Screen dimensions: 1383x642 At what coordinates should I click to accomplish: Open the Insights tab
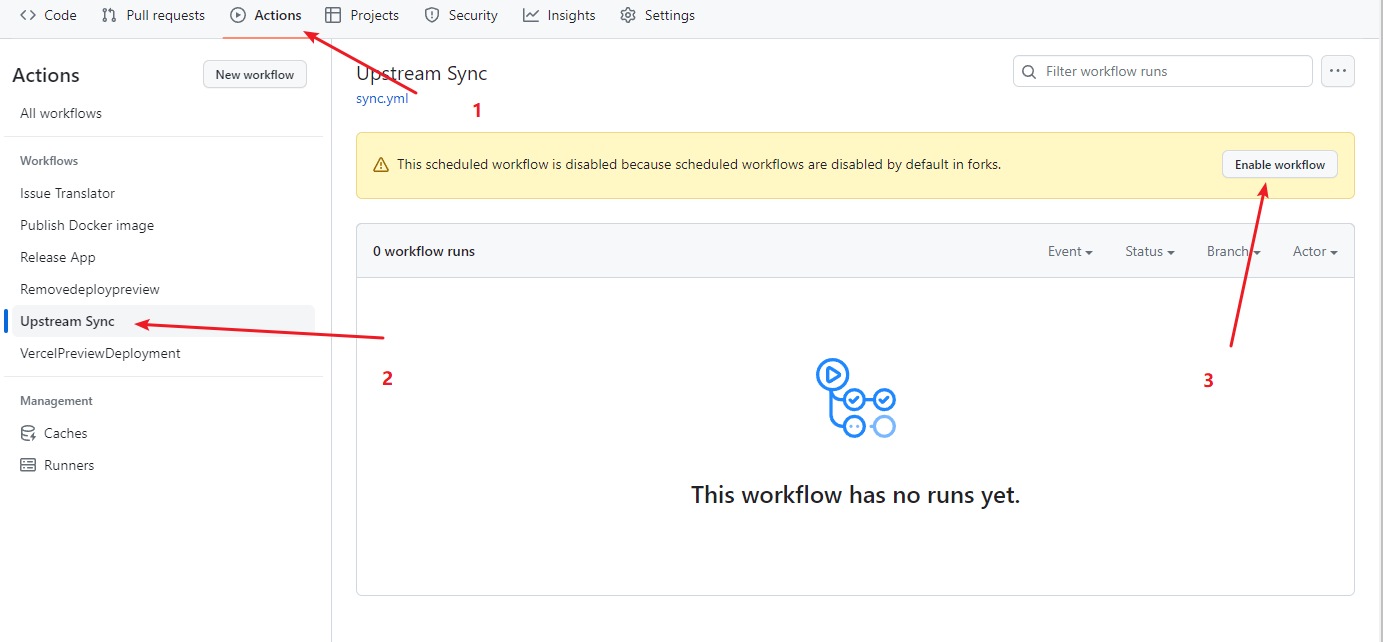(x=559, y=15)
